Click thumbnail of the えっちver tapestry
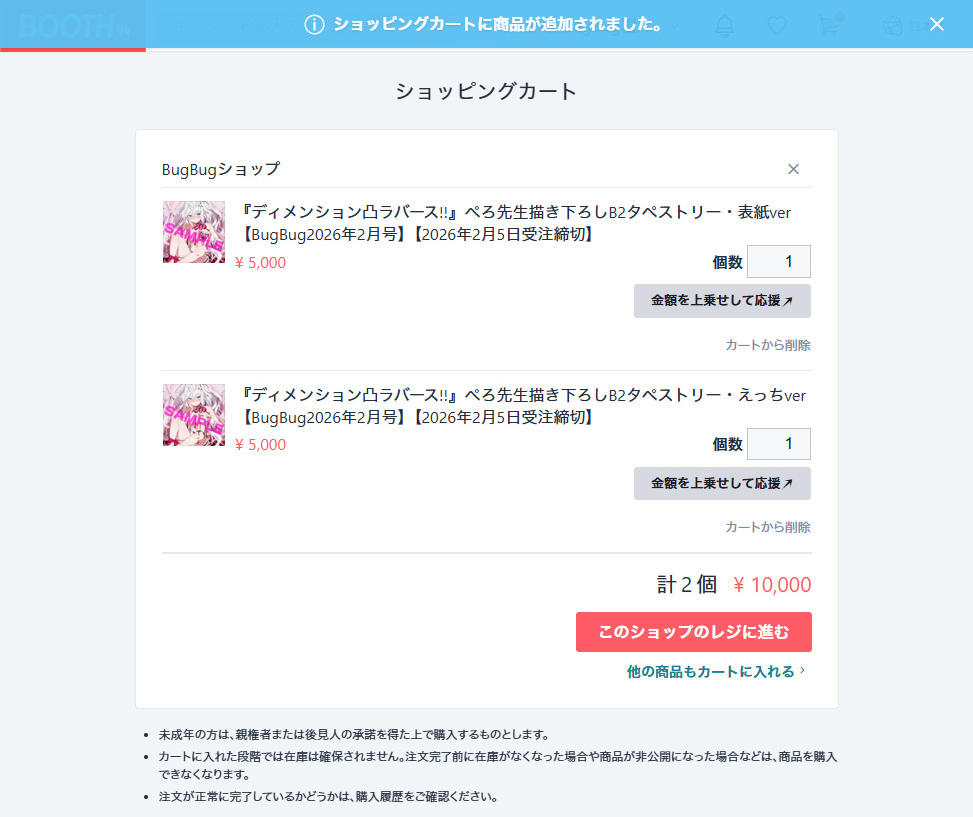 [x=194, y=415]
